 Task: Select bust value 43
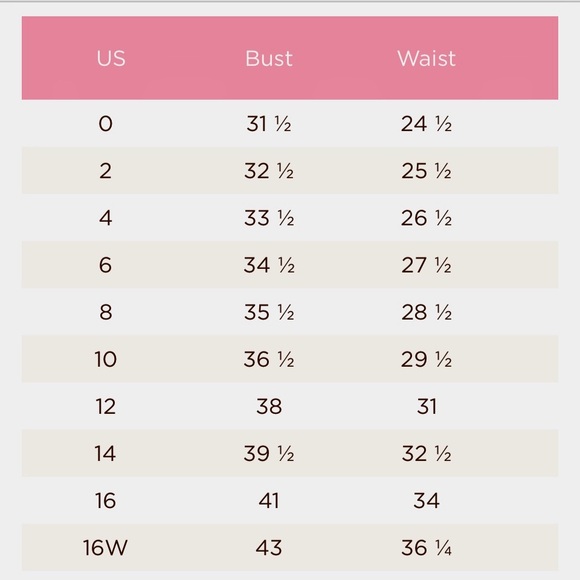(269, 547)
